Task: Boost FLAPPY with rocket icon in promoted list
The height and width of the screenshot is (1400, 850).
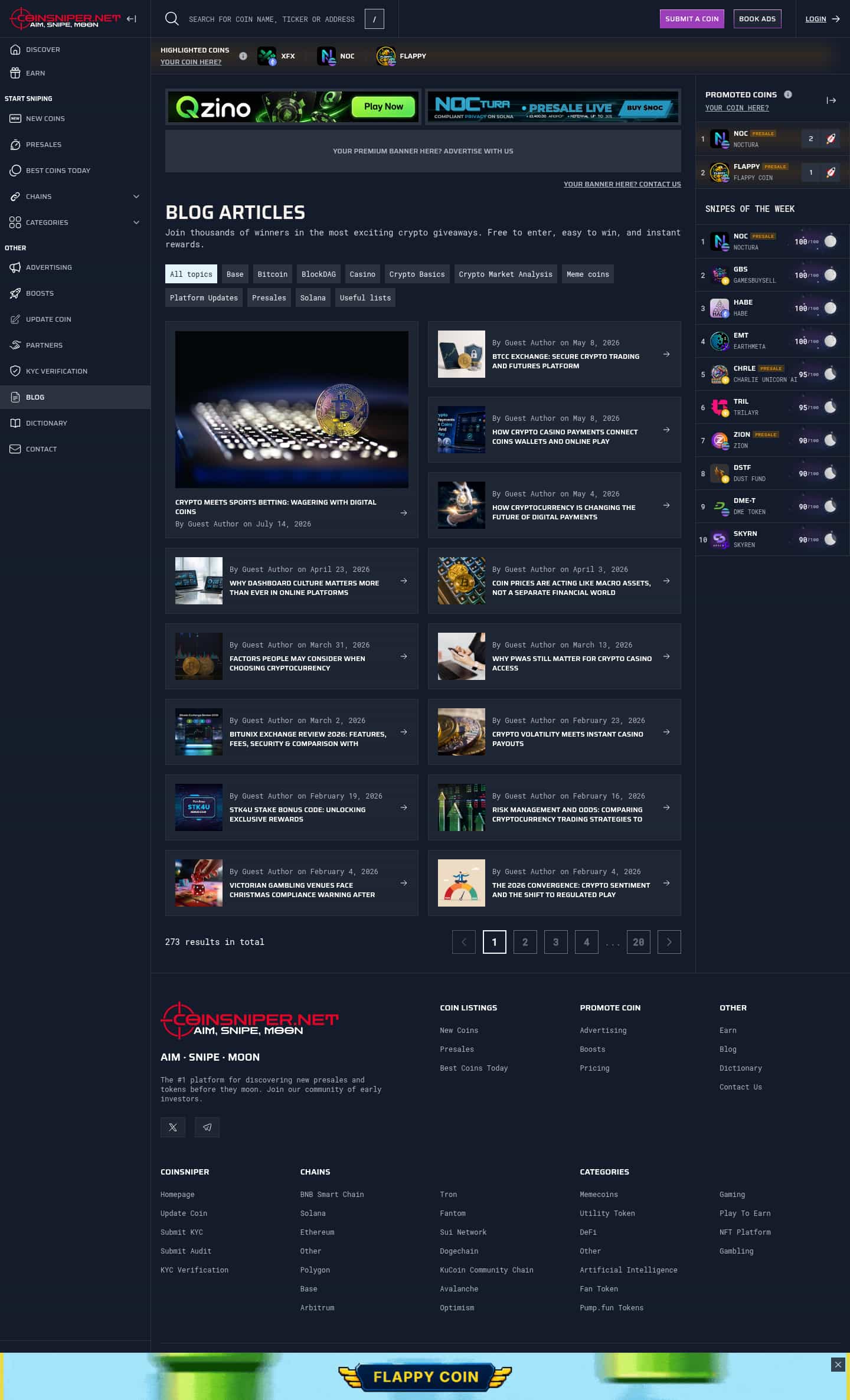Action: click(831, 172)
